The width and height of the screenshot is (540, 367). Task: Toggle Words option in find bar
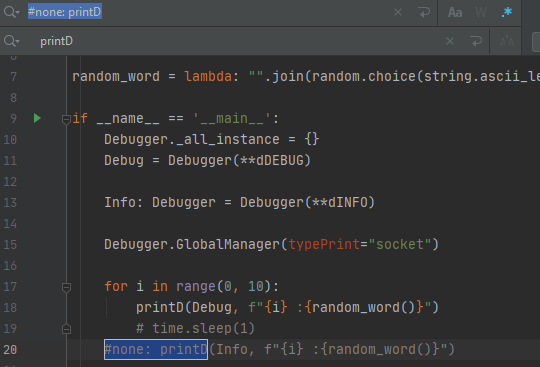(481, 13)
